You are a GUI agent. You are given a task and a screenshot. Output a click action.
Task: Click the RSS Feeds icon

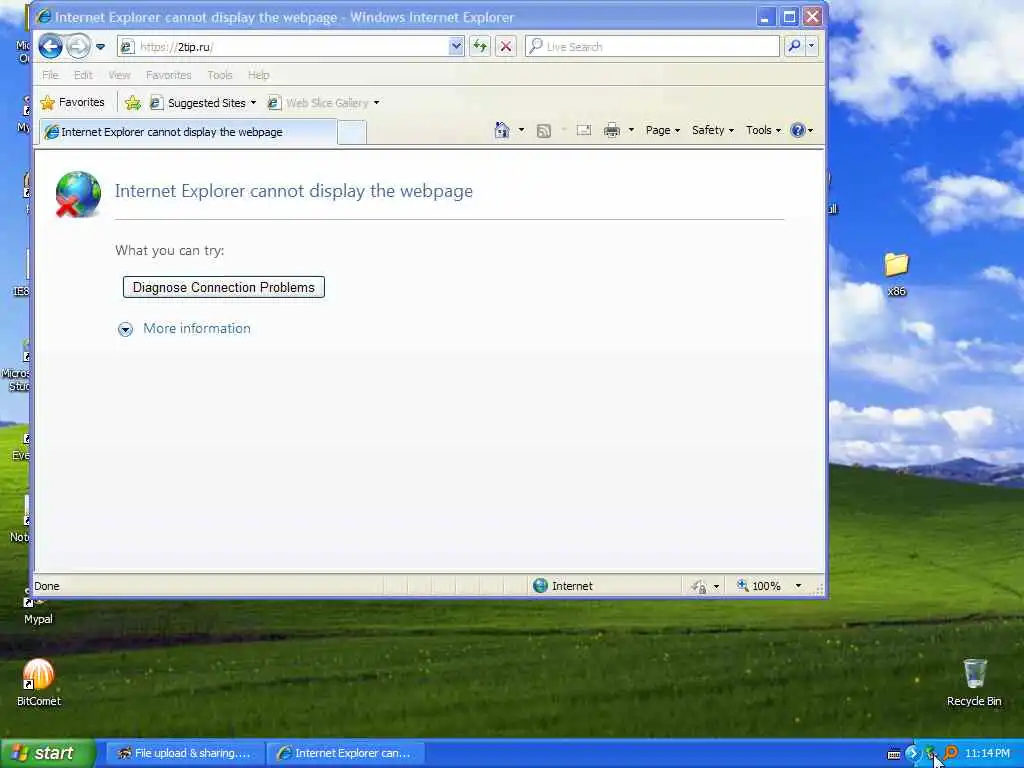coord(544,131)
